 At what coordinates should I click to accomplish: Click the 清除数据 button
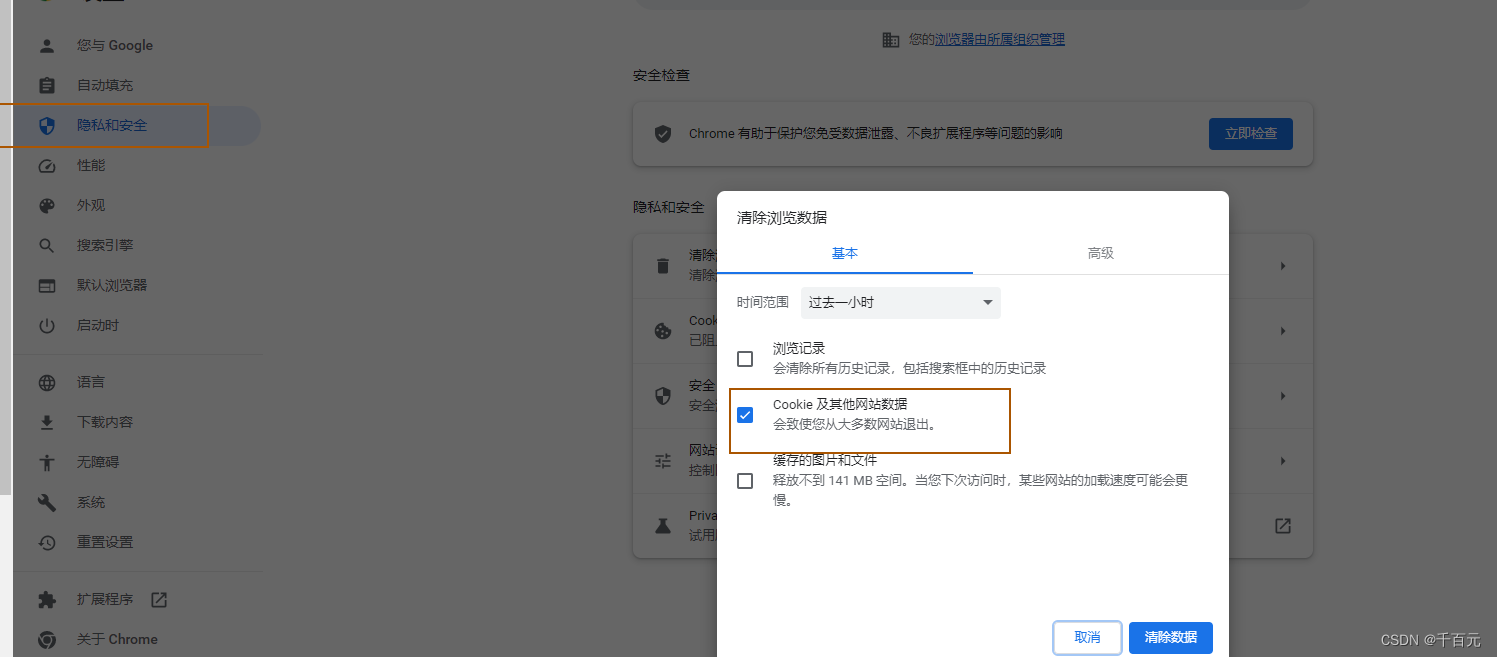[x=1171, y=637]
